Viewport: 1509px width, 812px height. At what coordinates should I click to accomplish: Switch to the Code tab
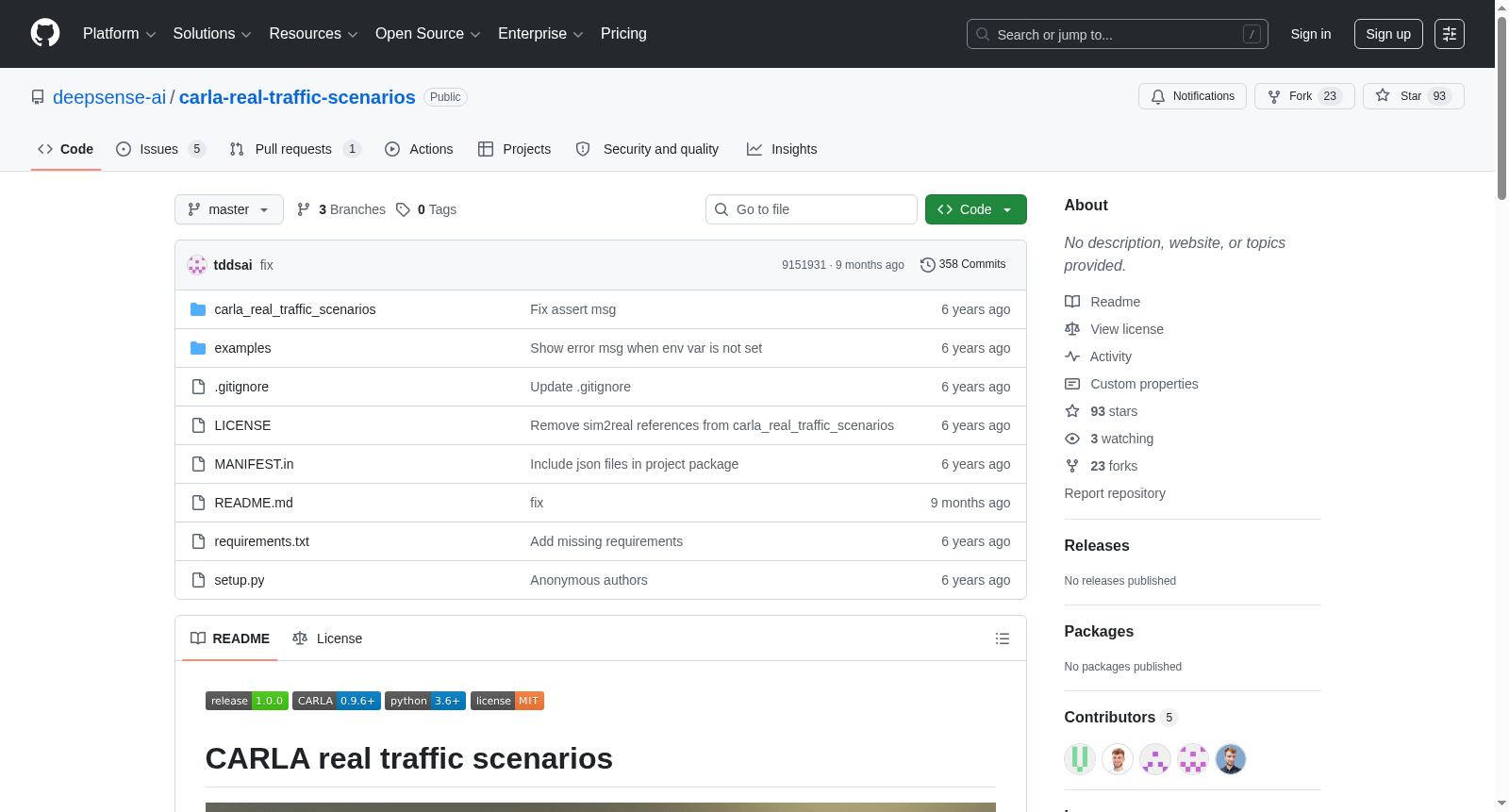pyautogui.click(x=66, y=149)
